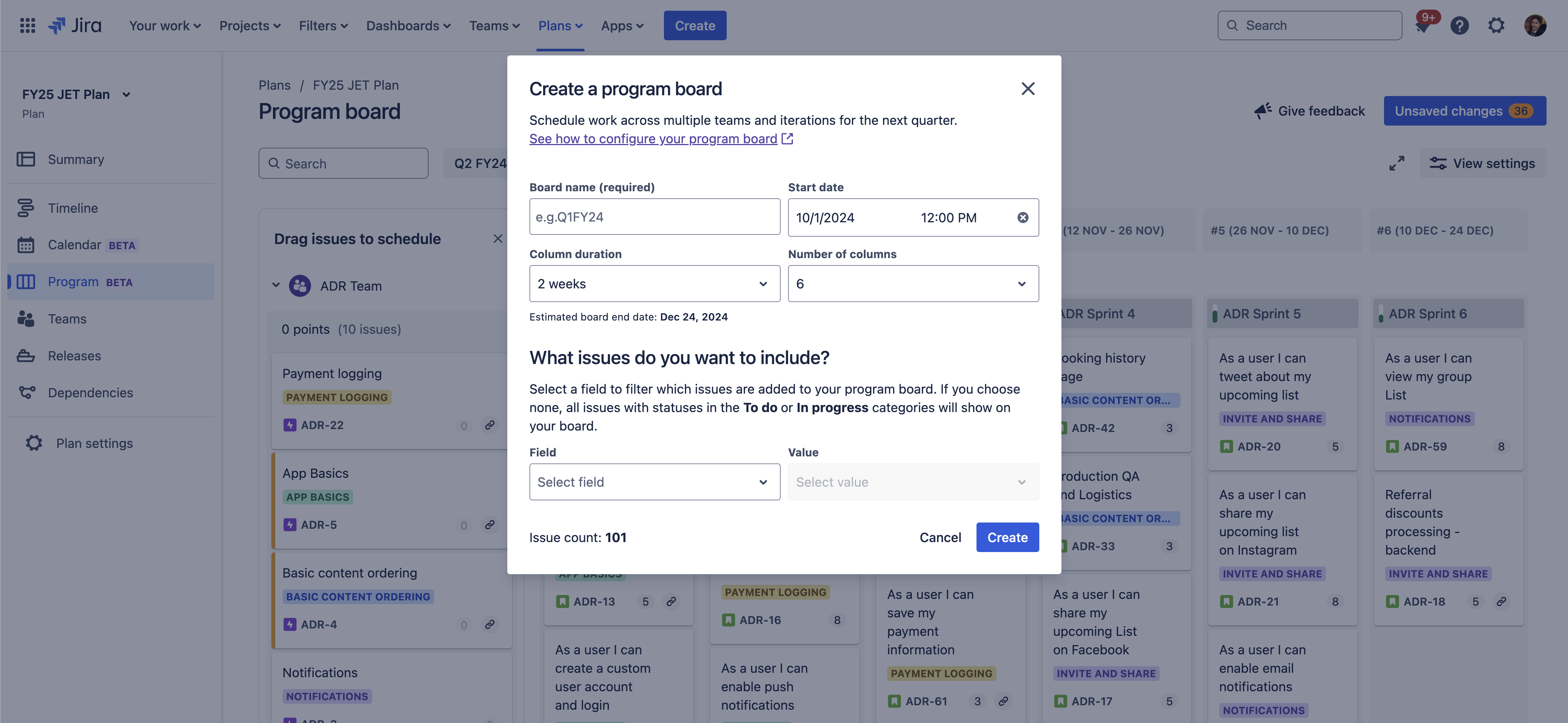The height and width of the screenshot is (723, 1568).
Task: Open the Dashboards menu
Action: (x=408, y=25)
